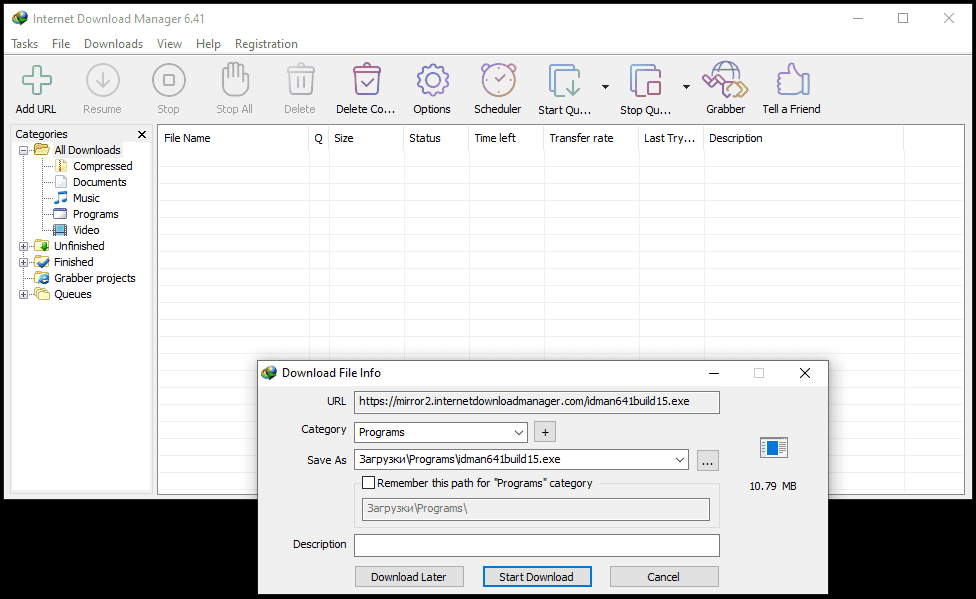The image size is (976, 599).
Task: Open the View menu
Action: tap(169, 44)
